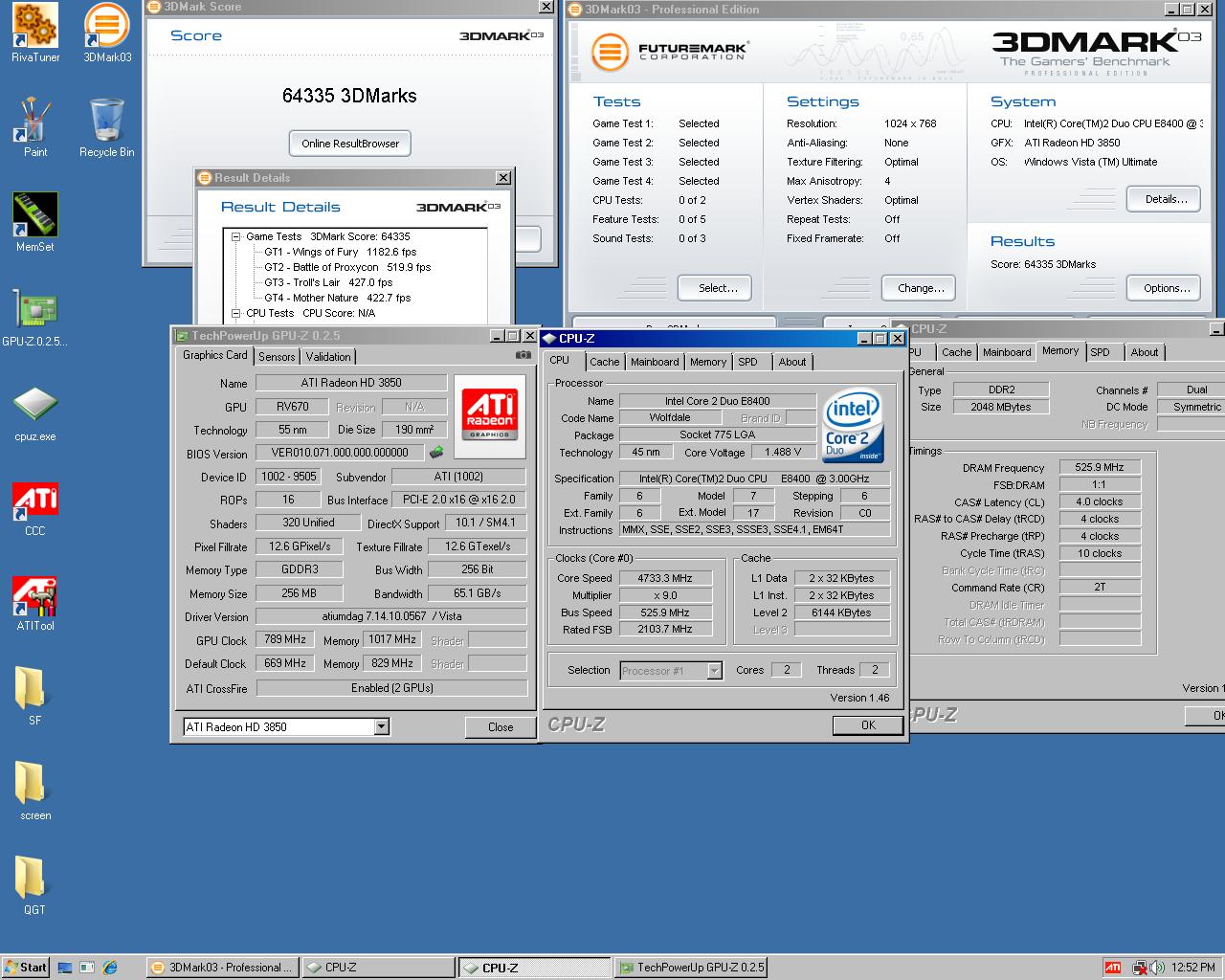The height and width of the screenshot is (980, 1225).
Task: Click the ATI tray icon in system tray
Action: (1113, 968)
